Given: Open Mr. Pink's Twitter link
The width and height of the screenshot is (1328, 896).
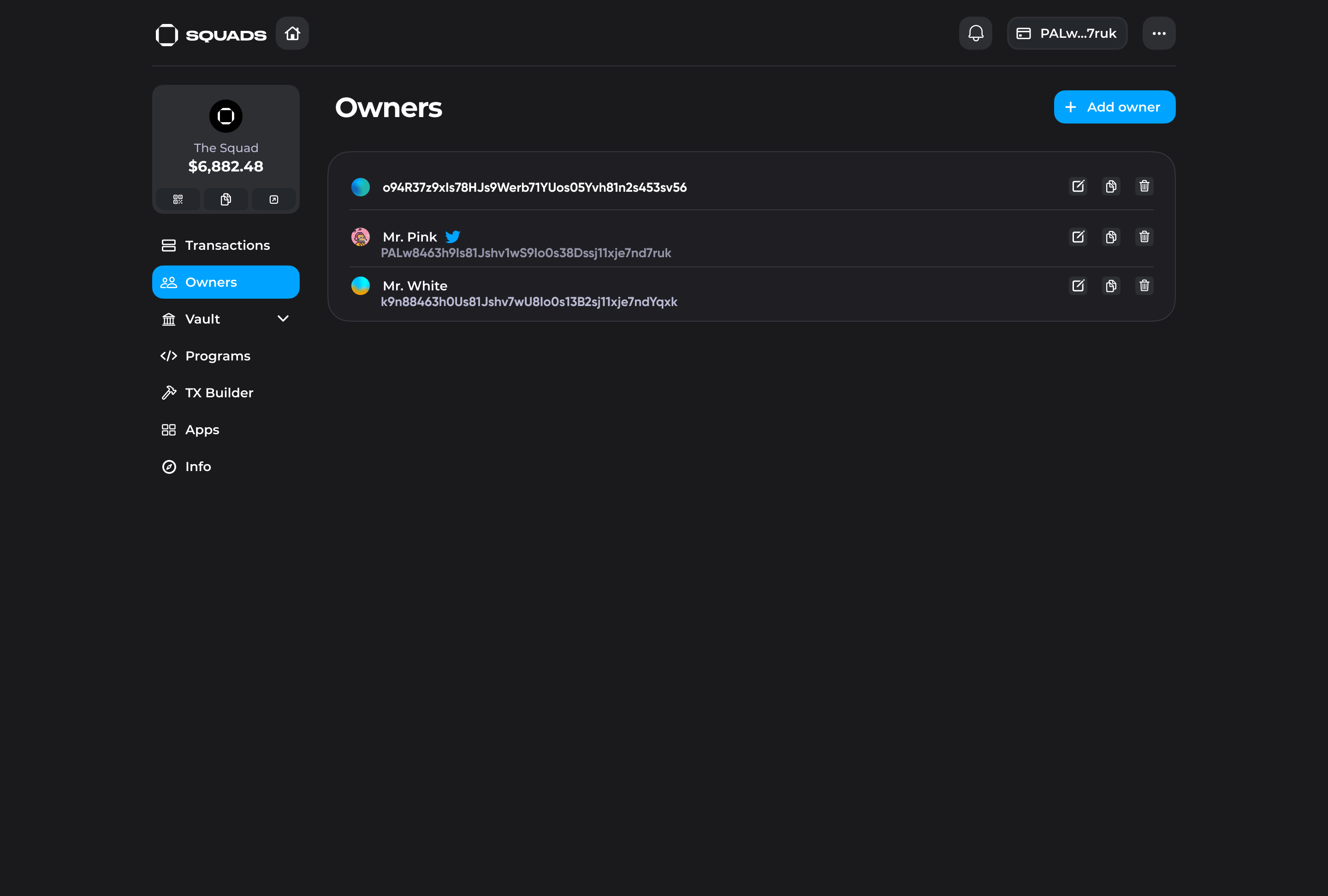Looking at the screenshot, I should [452, 236].
